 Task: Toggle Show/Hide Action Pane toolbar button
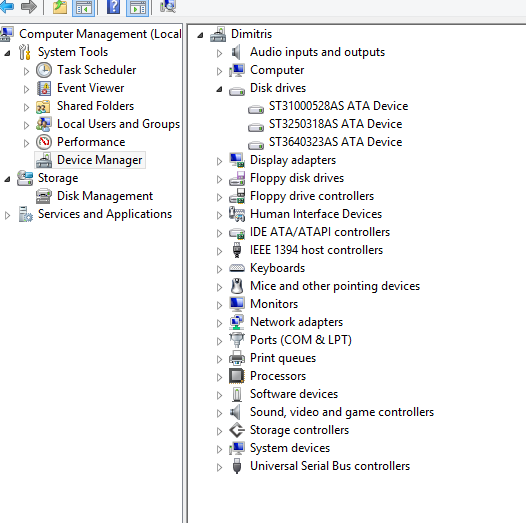tap(137, 7)
